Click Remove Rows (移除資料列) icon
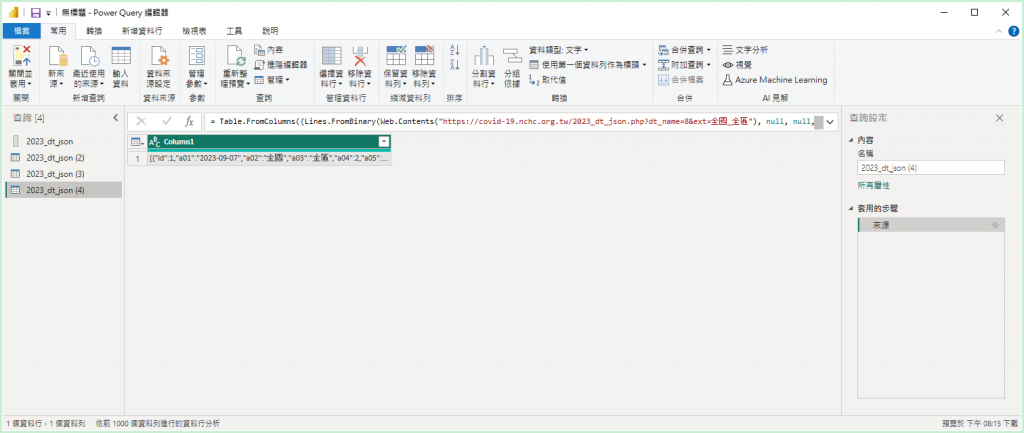Screen dimensions: 1024x433 pos(424,56)
